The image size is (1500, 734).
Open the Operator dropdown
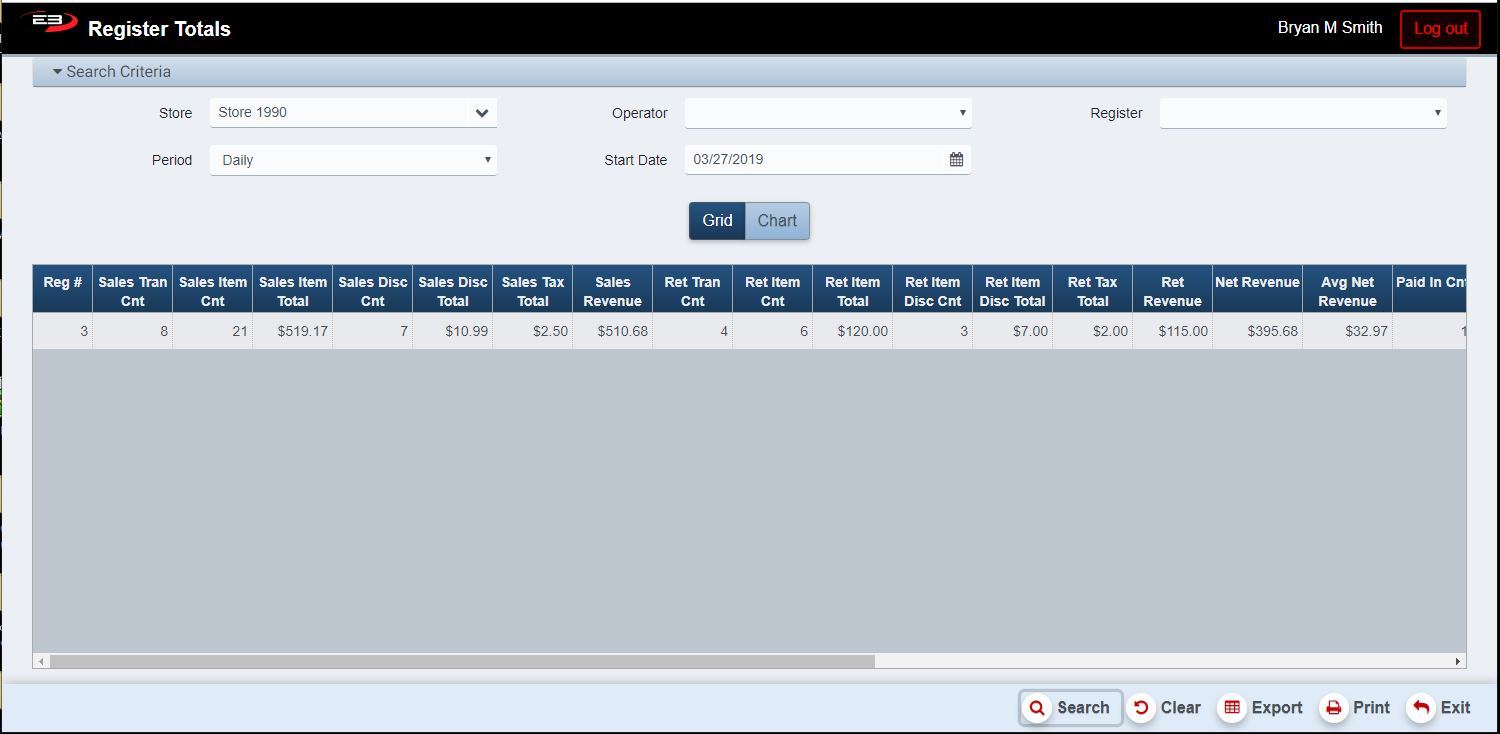coord(827,113)
